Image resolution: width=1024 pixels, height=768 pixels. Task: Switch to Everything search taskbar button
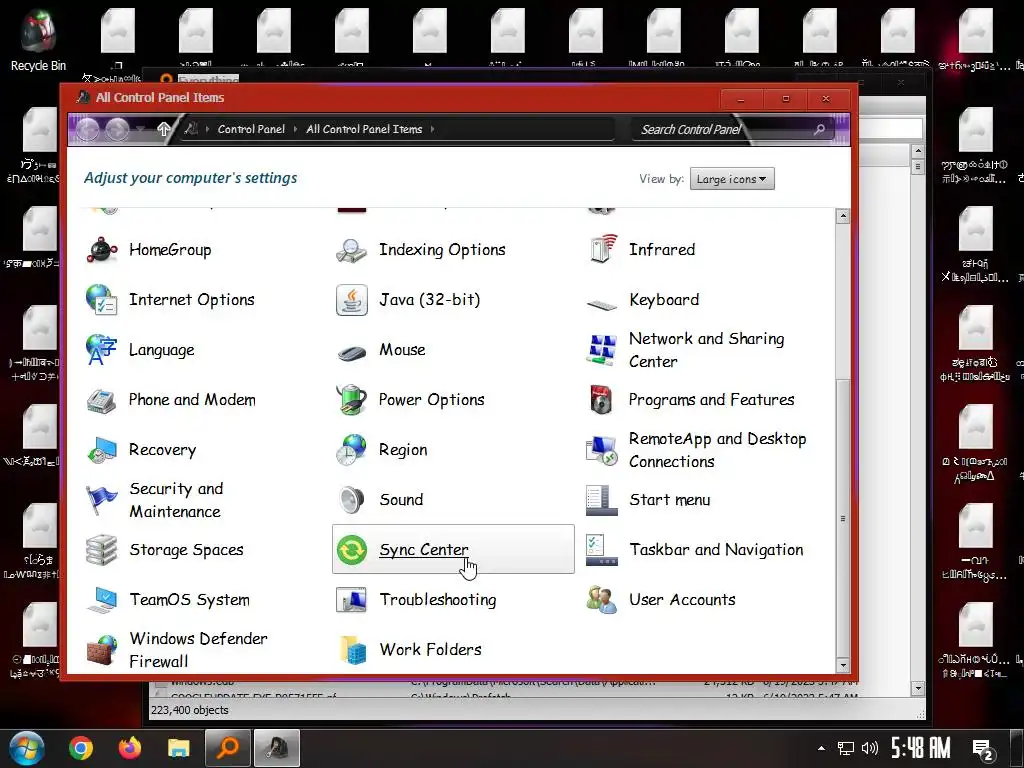click(x=228, y=748)
